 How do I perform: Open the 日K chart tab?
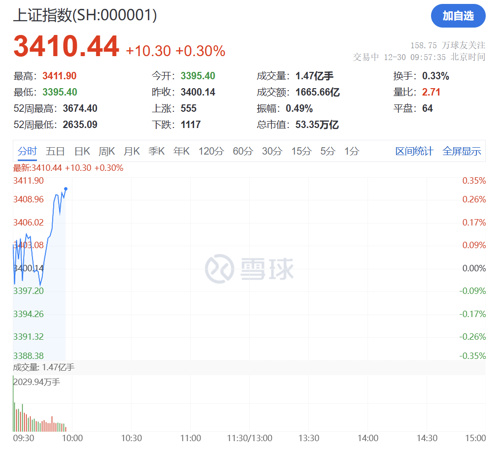[x=82, y=151]
